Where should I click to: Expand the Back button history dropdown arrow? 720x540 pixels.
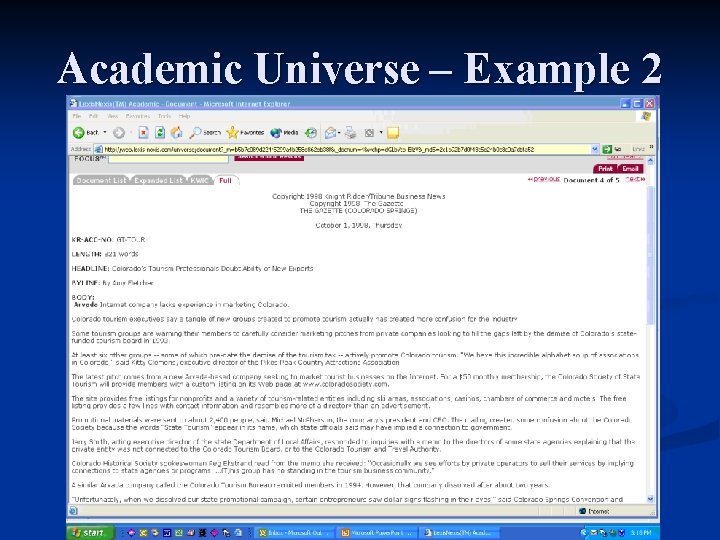105,133
